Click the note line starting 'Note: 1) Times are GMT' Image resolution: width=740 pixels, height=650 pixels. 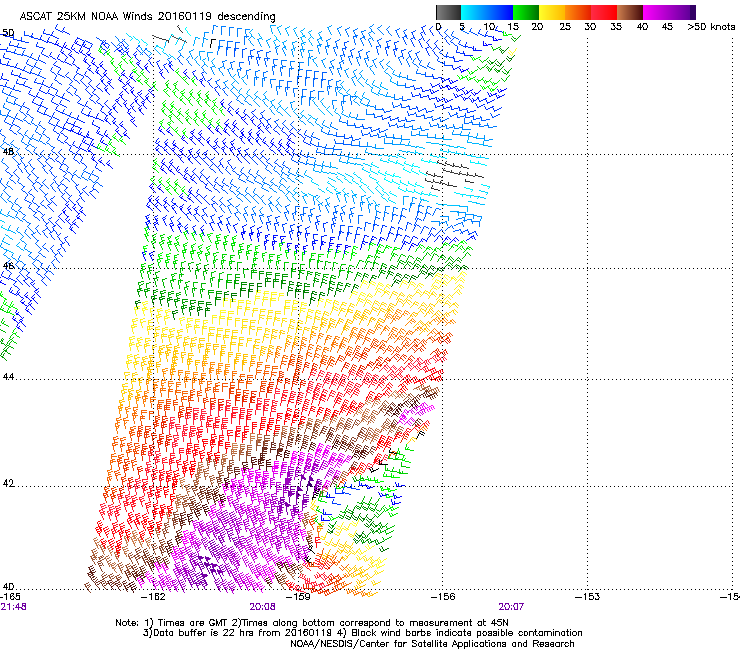312,623
